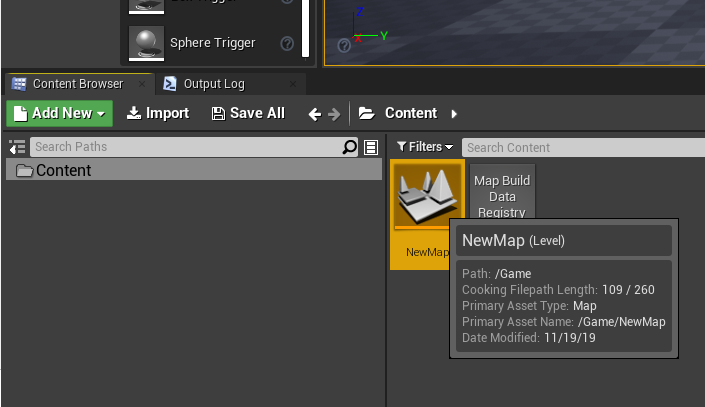
Task: Expand the Content breadcrumb arrow
Action: [454, 114]
